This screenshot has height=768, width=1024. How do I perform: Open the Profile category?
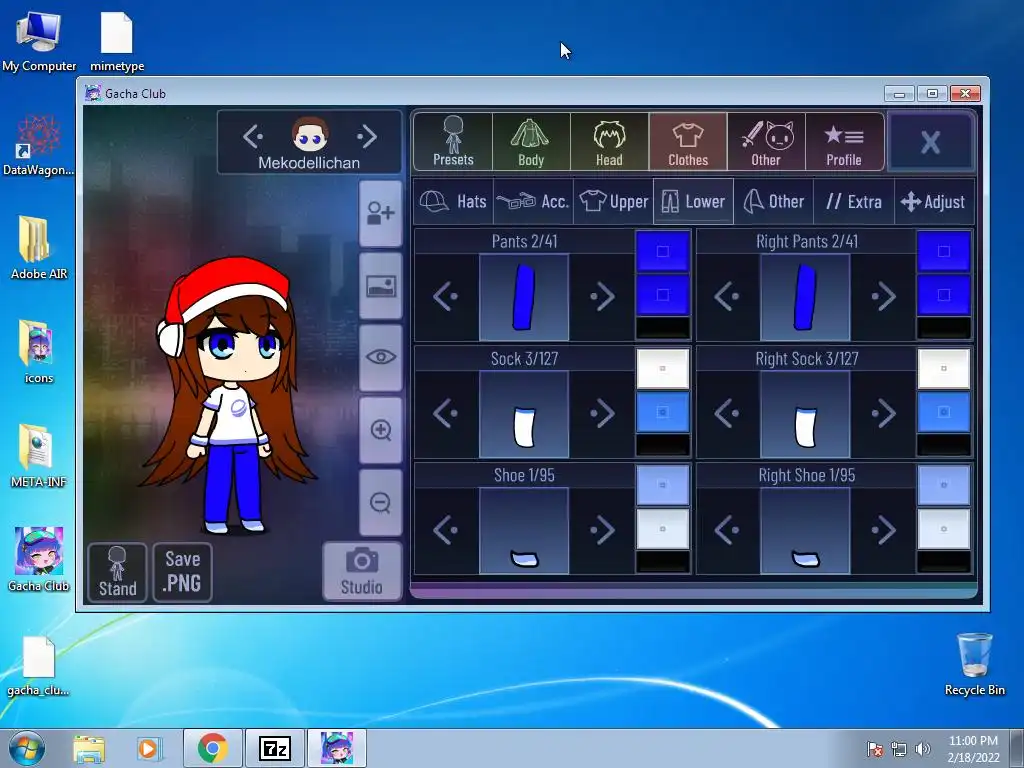(844, 141)
